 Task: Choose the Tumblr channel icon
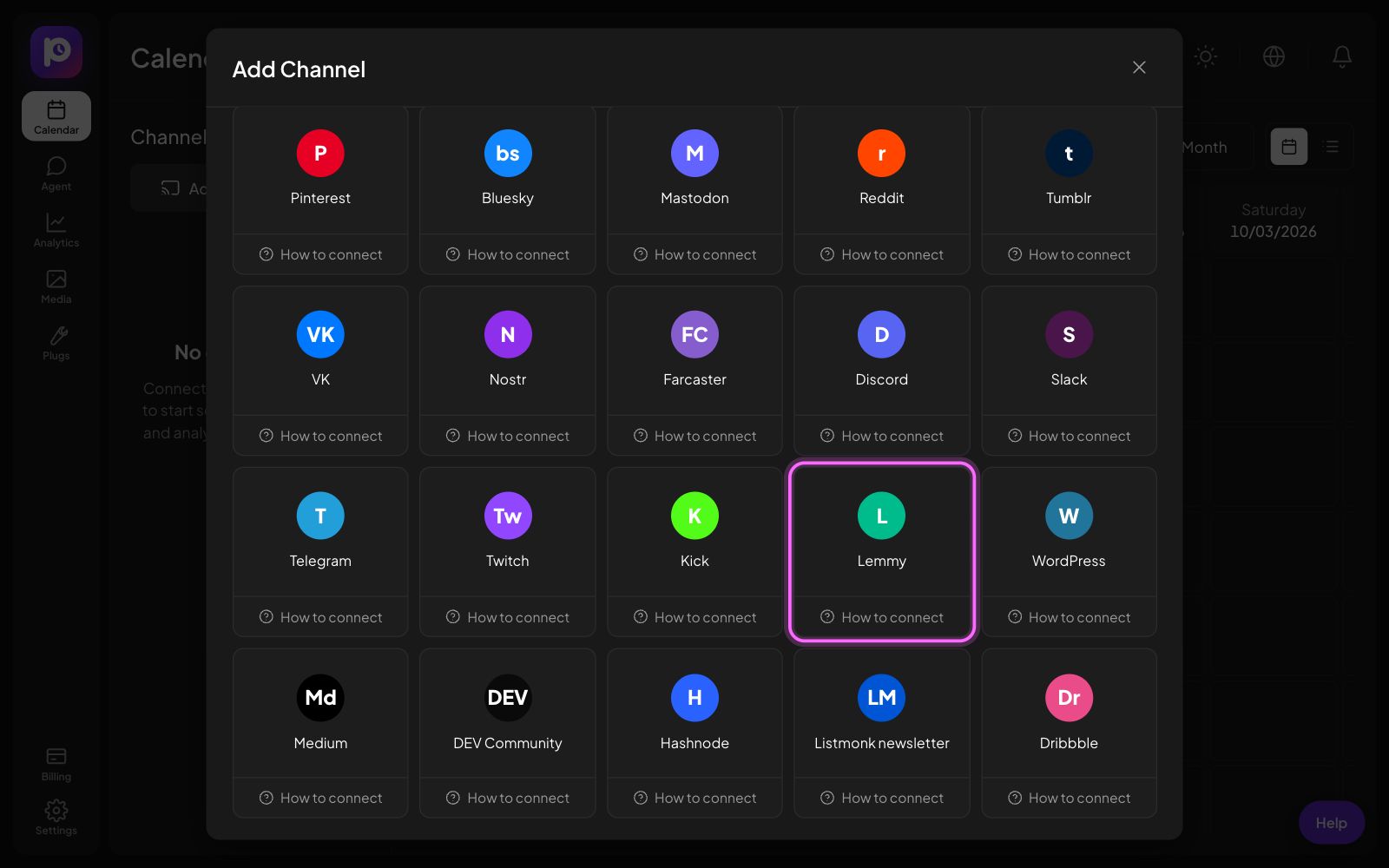[x=1069, y=154]
